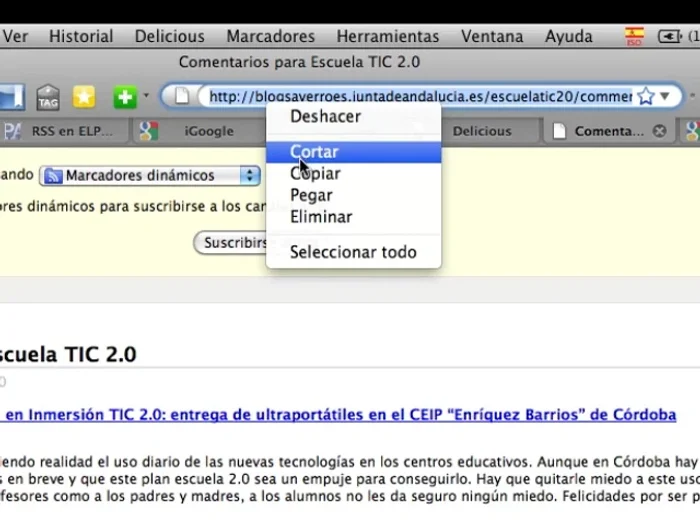Open the URL history dropdown arrow
Image resolution: width=700 pixels, height=527 pixels.
point(665,96)
